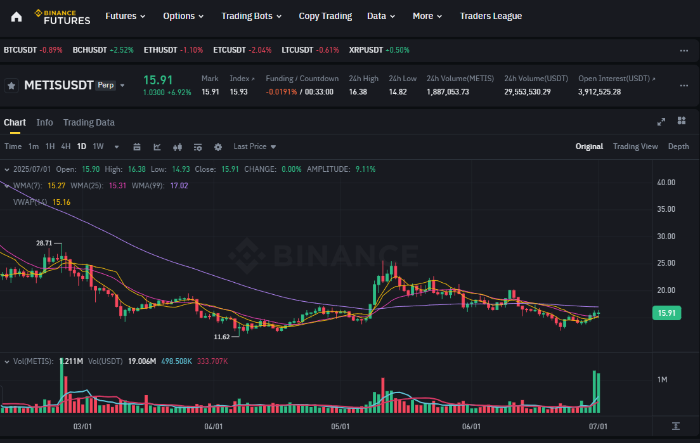The width and height of the screenshot is (700, 443).
Task: Select the Time line chart interval
Action: point(13,146)
